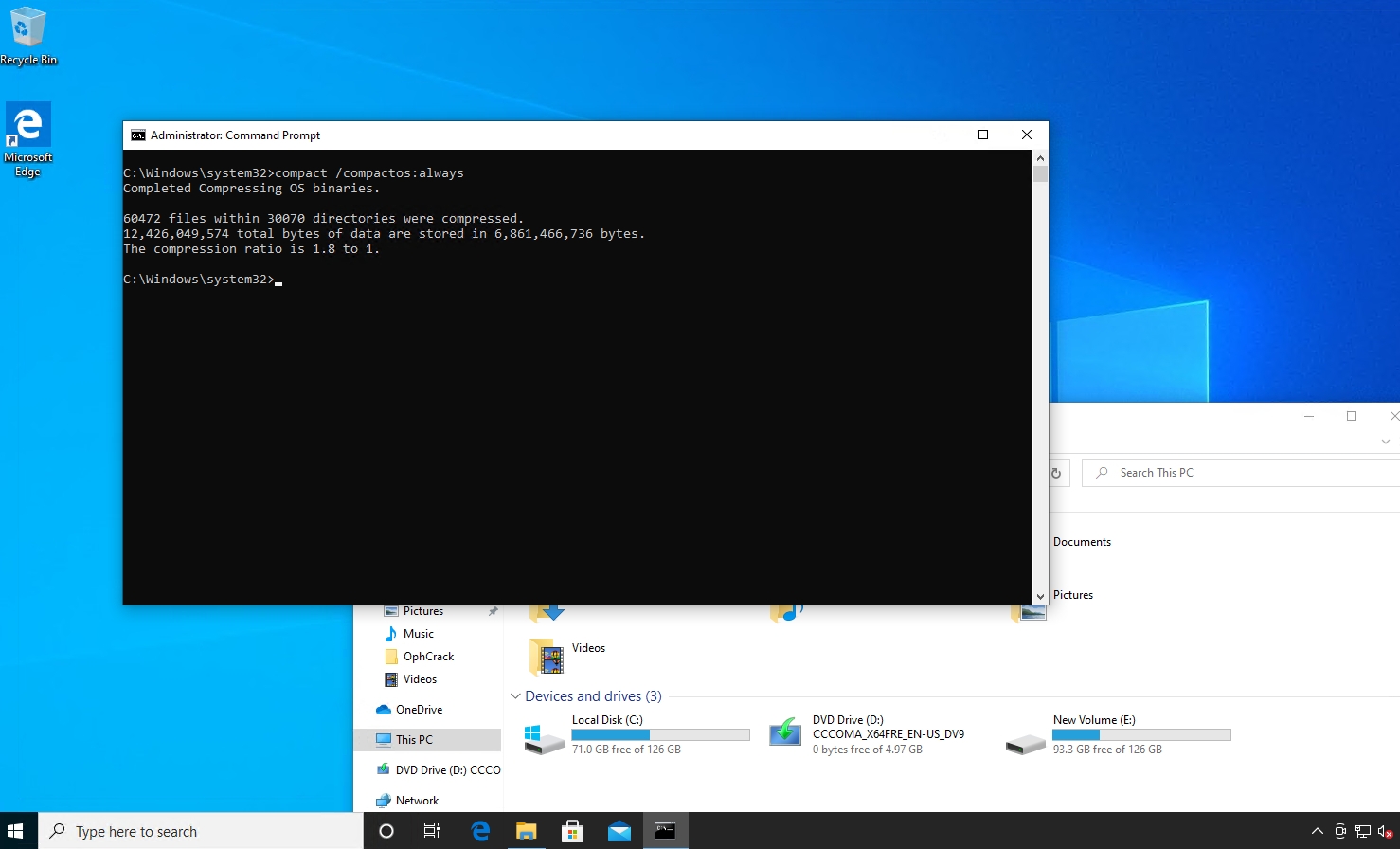Select the OphCrack folder in the sidebar
This screenshot has height=849, width=1400.
428,657
